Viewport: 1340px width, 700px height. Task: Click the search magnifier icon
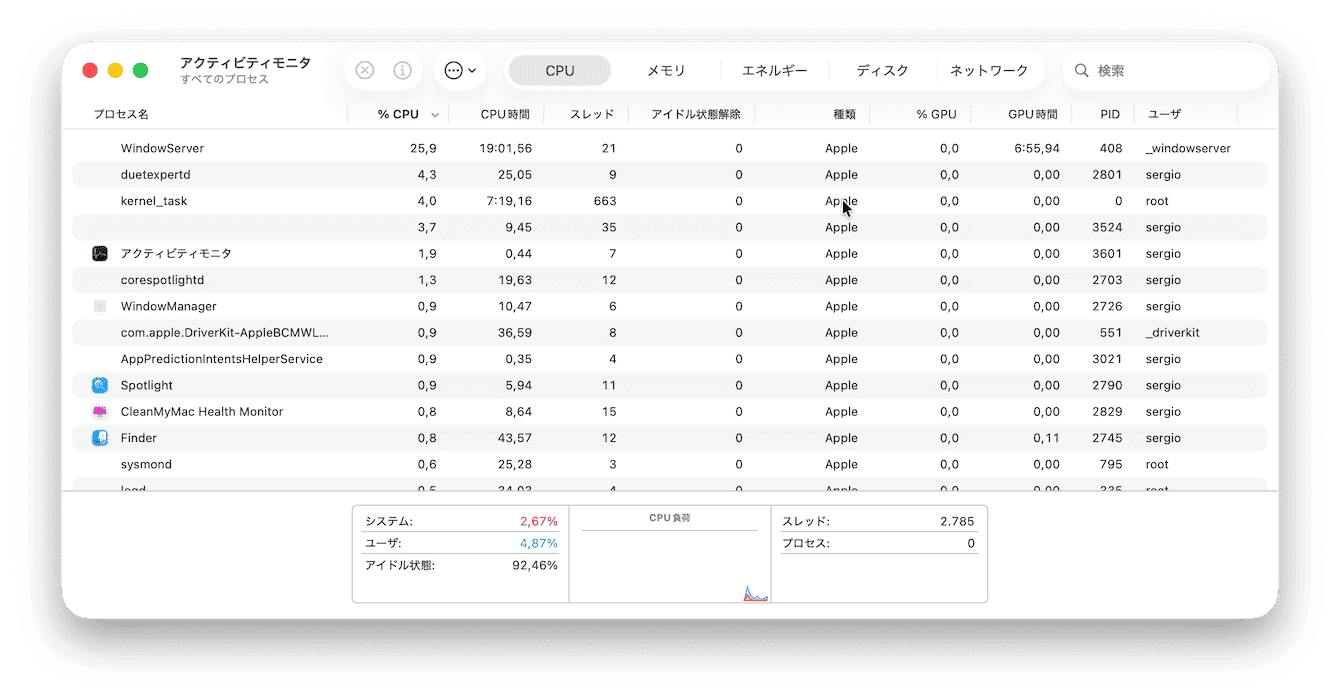(1082, 71)
